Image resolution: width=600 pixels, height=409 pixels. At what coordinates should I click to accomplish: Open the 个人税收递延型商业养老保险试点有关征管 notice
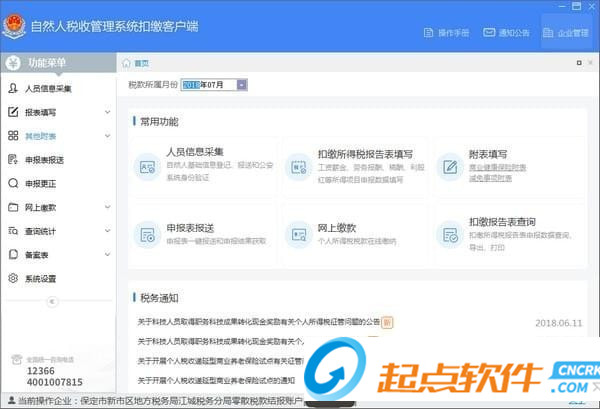tap(220, 361)
